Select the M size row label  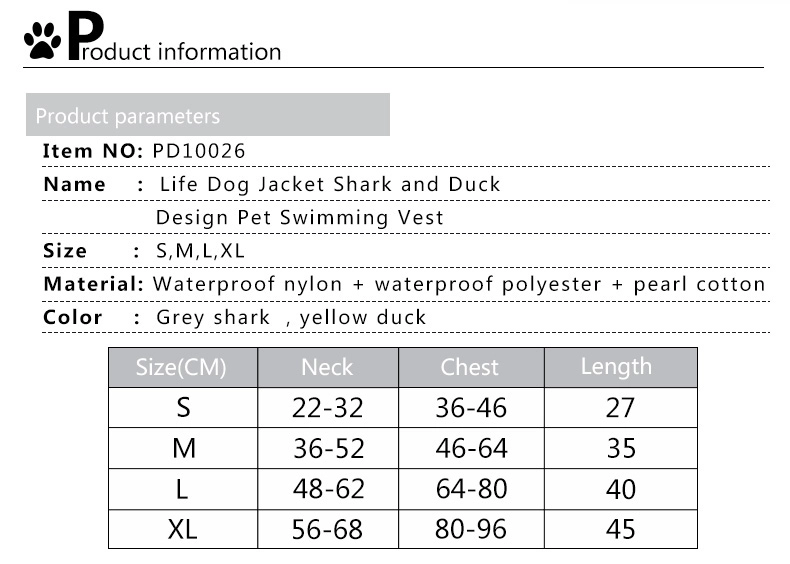tap(183, 448)
